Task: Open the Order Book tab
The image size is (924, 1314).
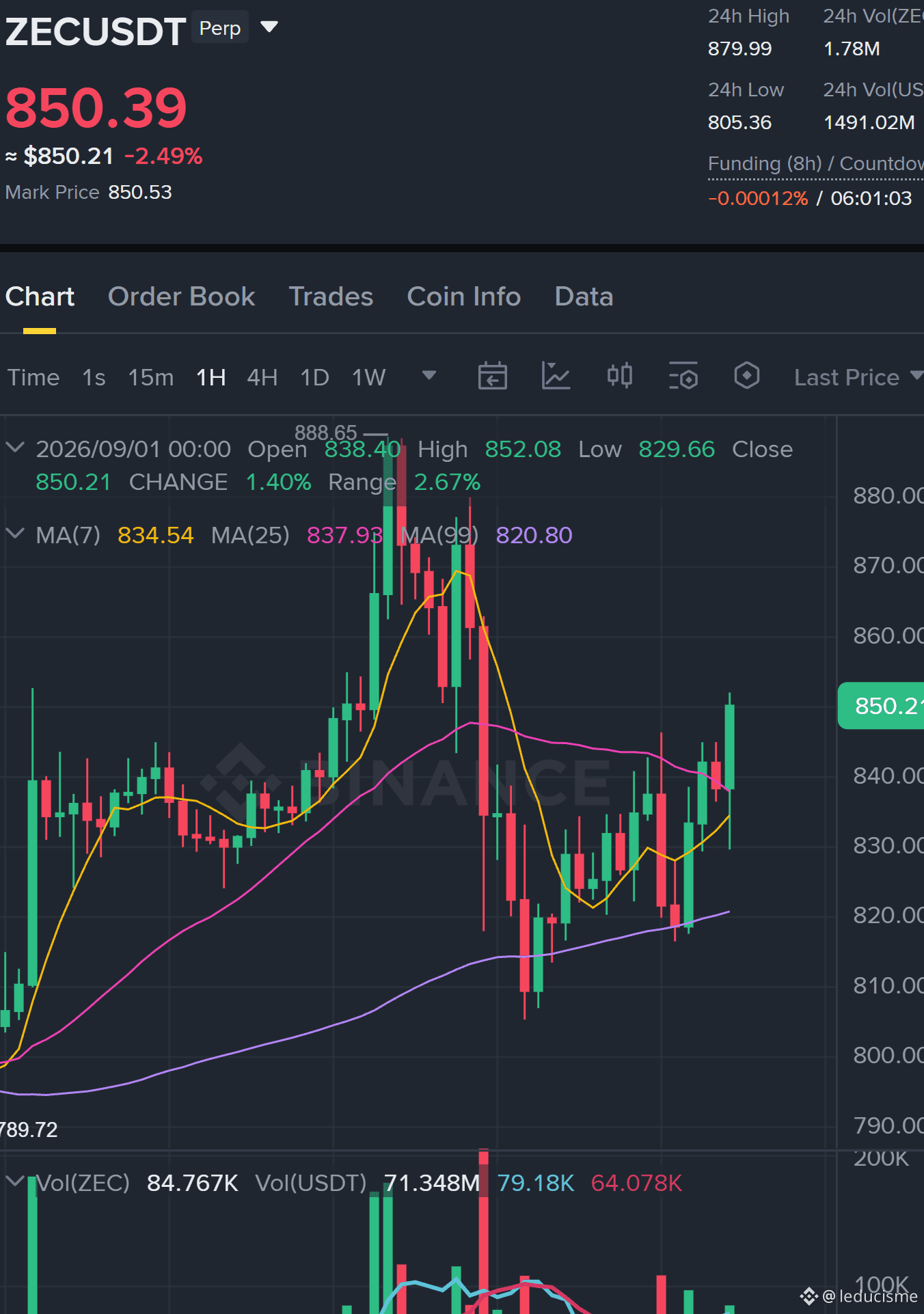Action: tap(181, 297)
